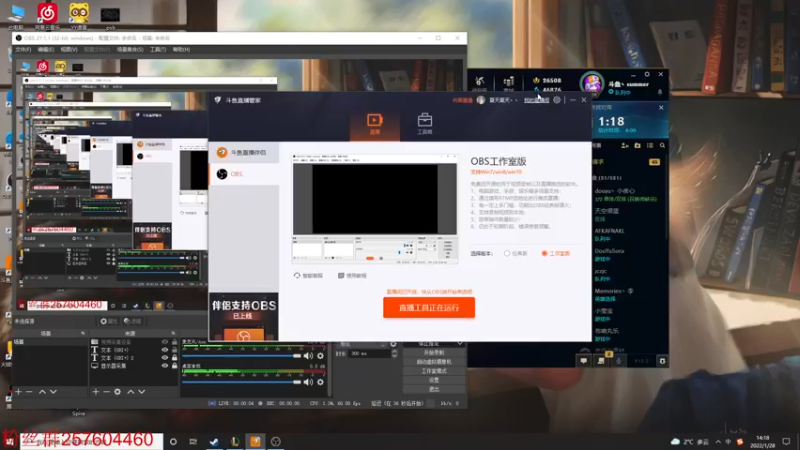Open chat bubble icon at League client bottom
800x450 pixels.
[583, 361]
